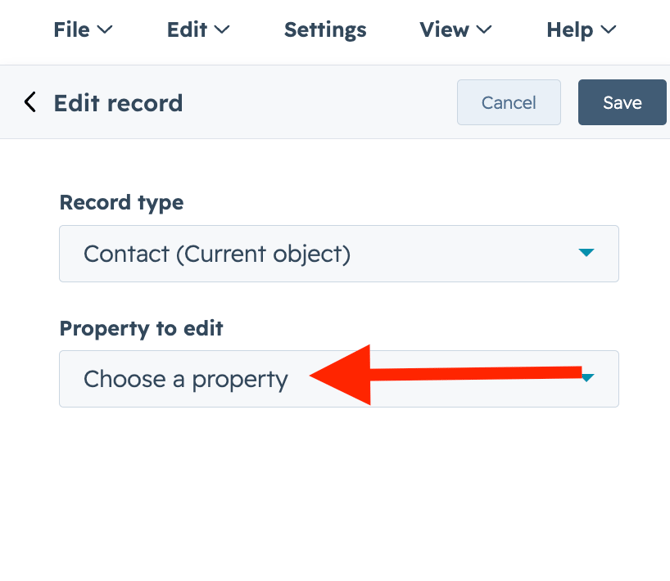670x581 pixels.
Task: Open the File menu
Action: tap(72, 30)
